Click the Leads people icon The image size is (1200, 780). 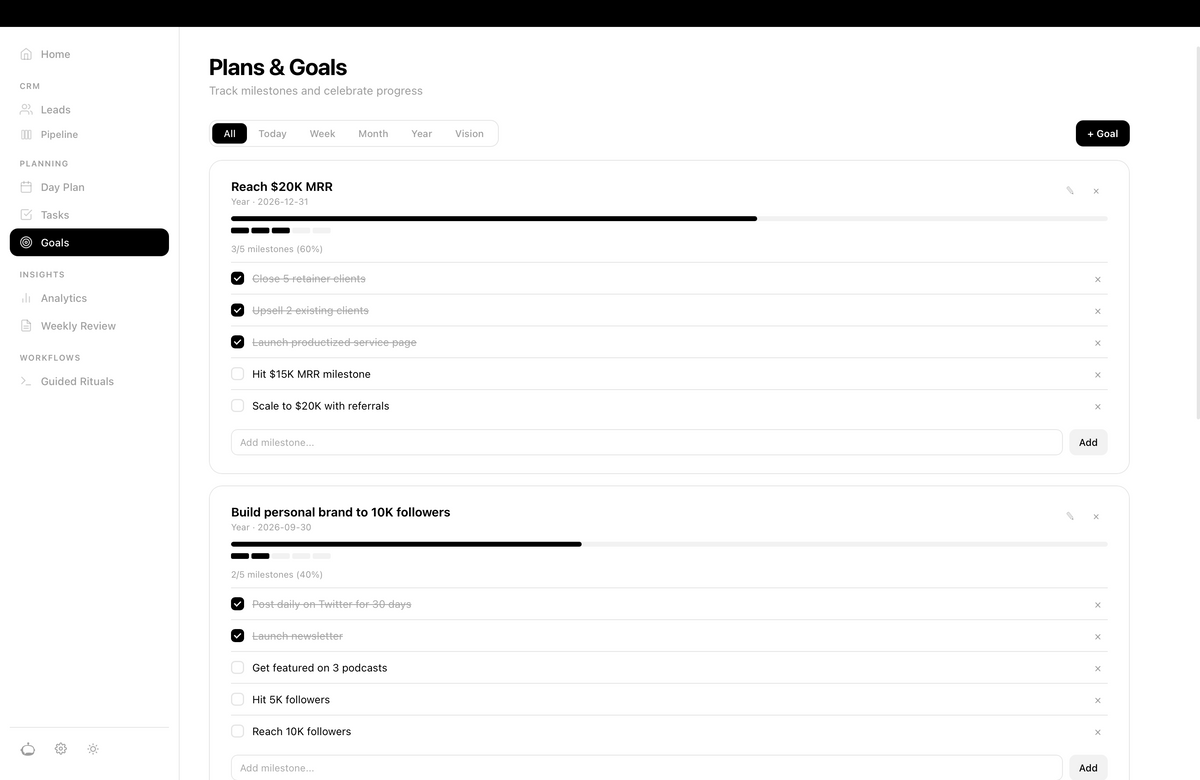26,110
